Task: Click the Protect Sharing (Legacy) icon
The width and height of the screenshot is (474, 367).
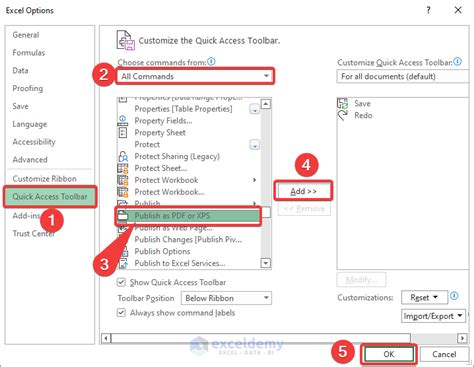Action: click(x=123, y=156)
